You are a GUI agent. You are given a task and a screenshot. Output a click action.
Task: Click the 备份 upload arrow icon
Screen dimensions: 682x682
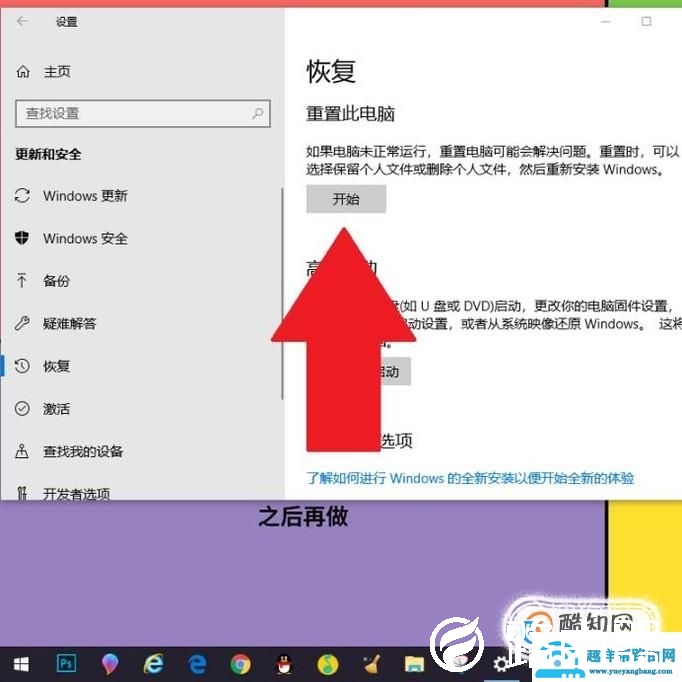click(22, 280)
